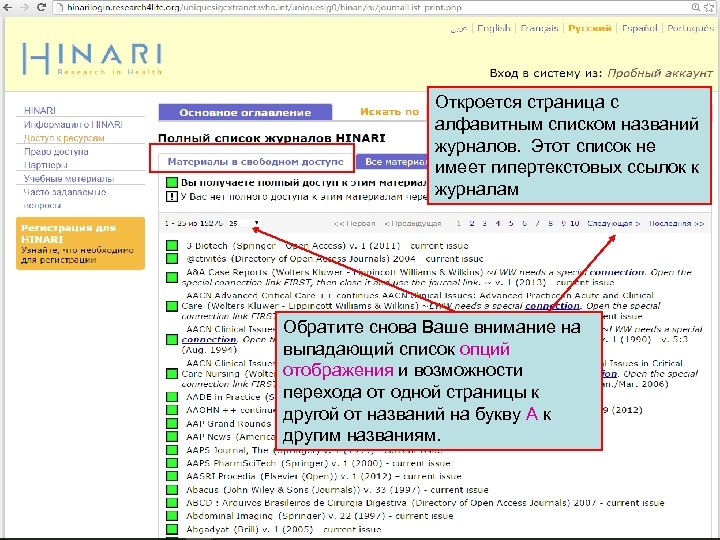Switch to the Искать по tab
The height and width of the screenshot is (540, 720).
[389, 112]
